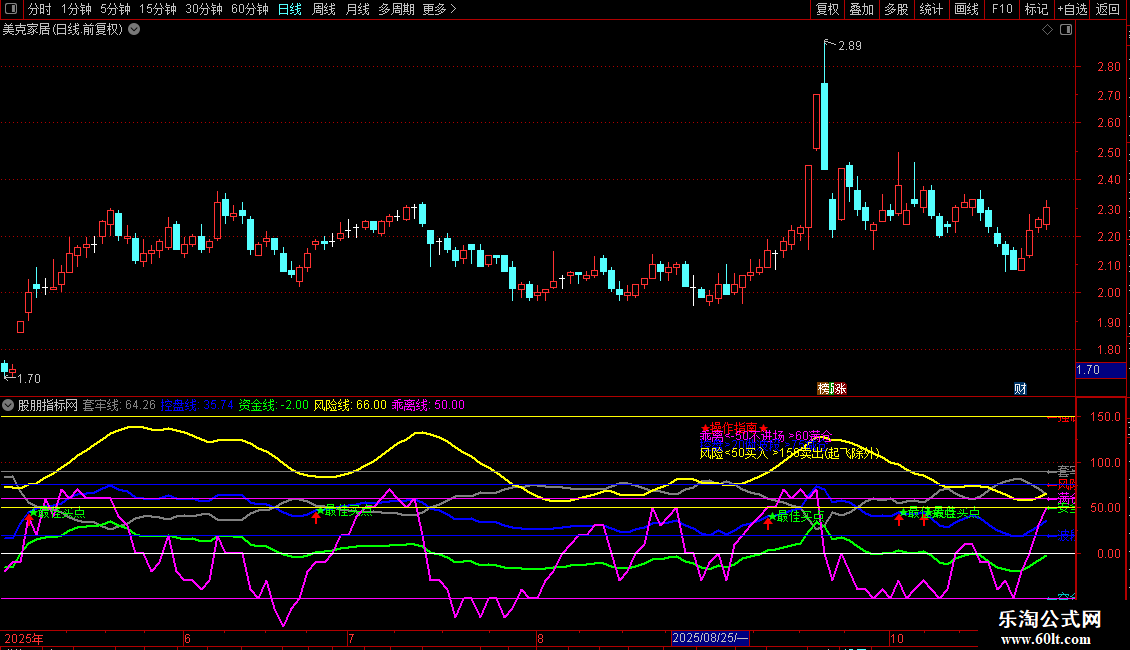This screenshot has width=1130, height=650.
Task: Toggle the left sidebar panel icon
Action: pyautogui.click(x=11, y=10)
